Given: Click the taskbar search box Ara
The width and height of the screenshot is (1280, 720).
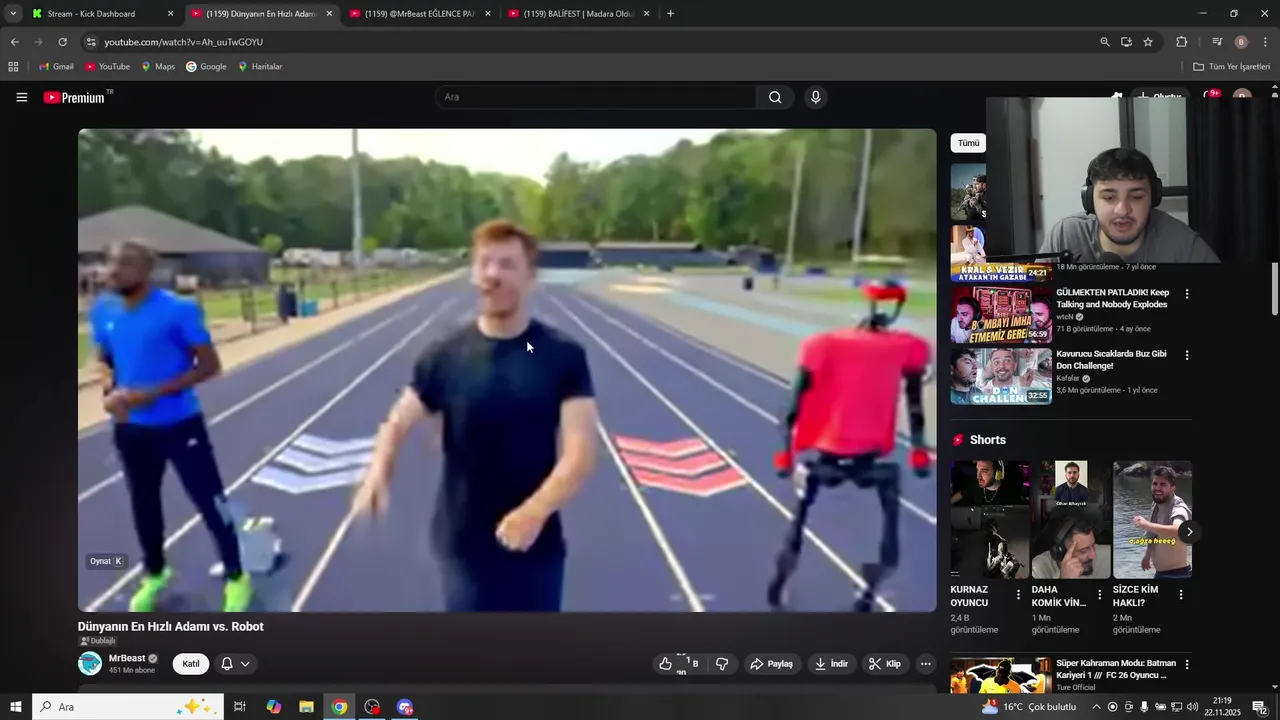Looking at the screenshot, I should coord(128,707).
